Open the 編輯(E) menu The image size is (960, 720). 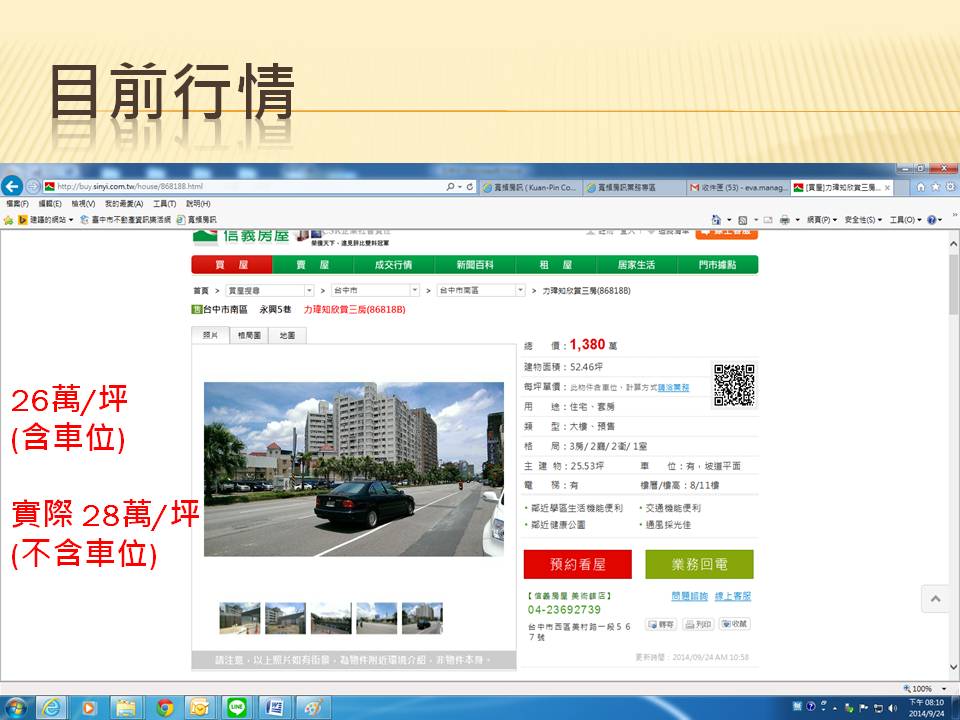click(50, 204)
